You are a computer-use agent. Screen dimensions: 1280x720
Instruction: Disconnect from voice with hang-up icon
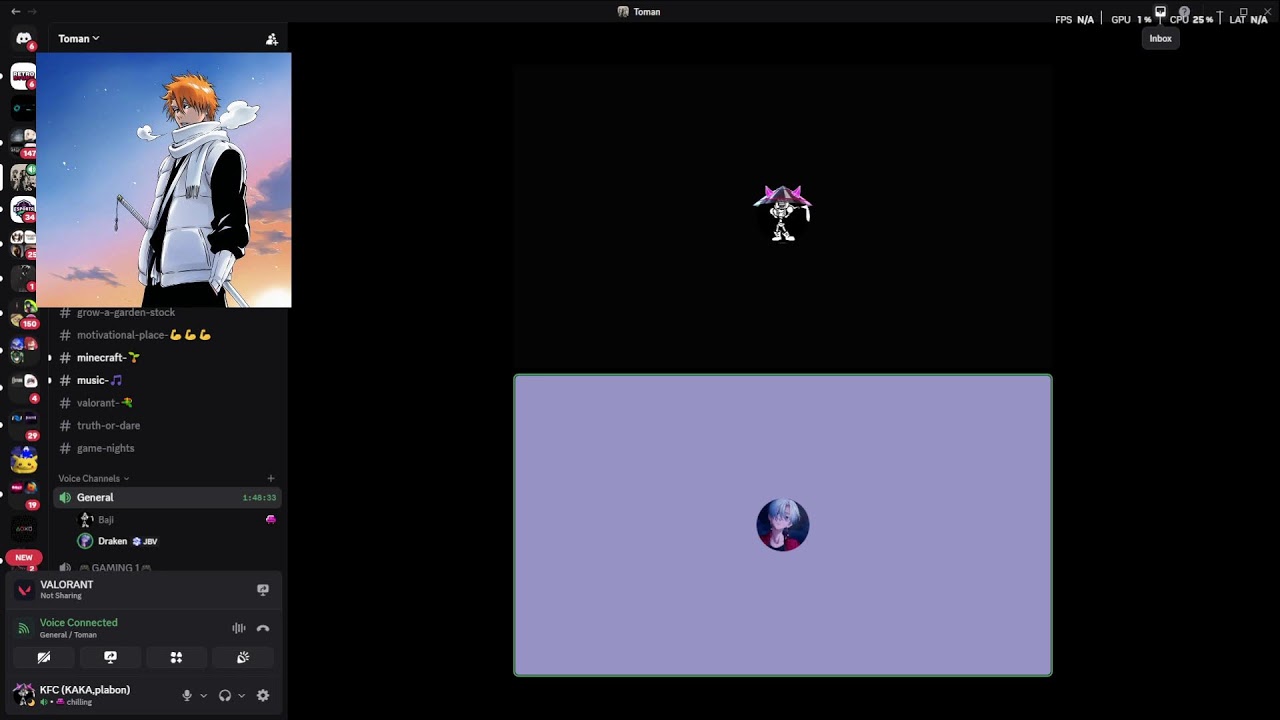(263, 628)
